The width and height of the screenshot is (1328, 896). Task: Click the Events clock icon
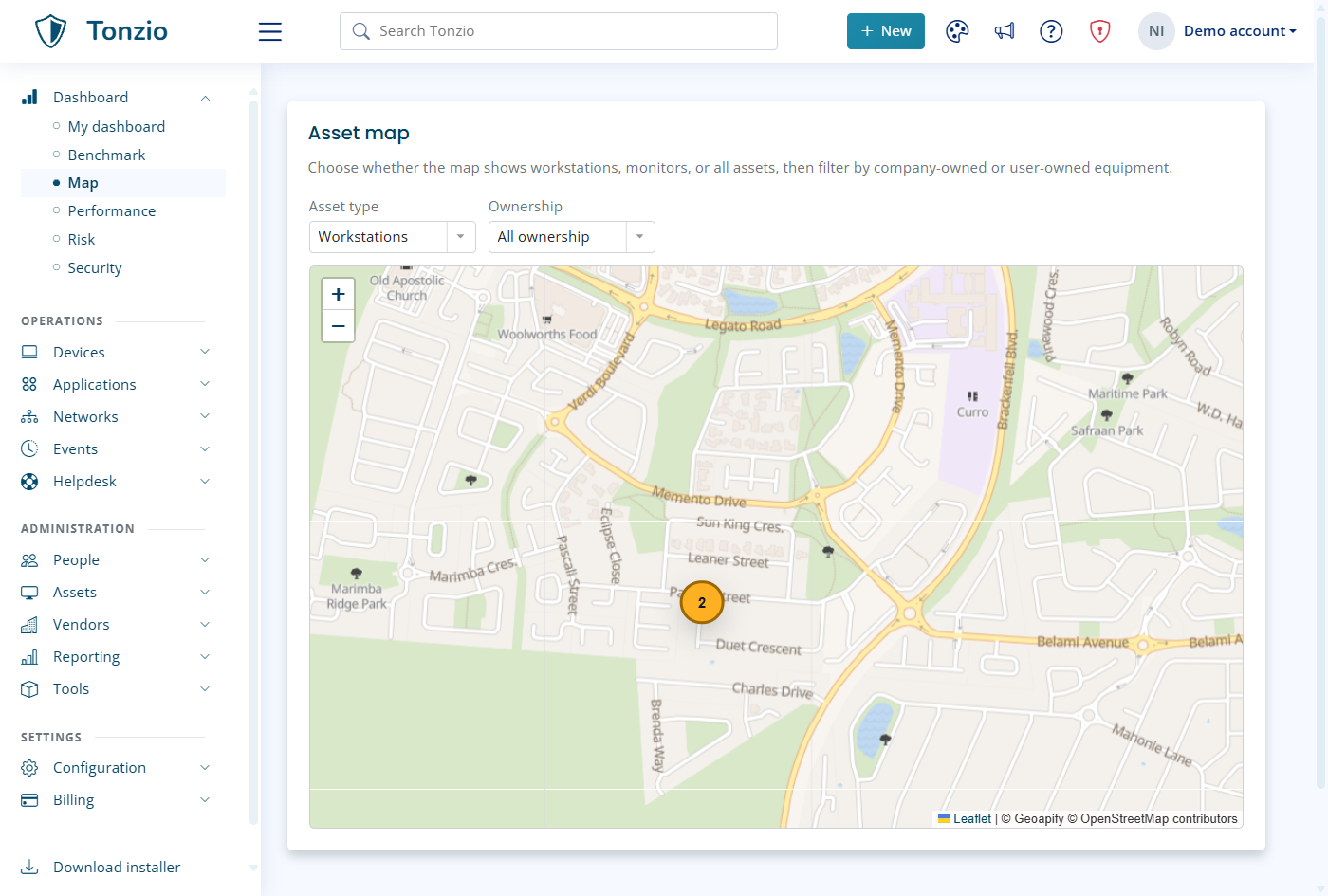tap(29, 448)
